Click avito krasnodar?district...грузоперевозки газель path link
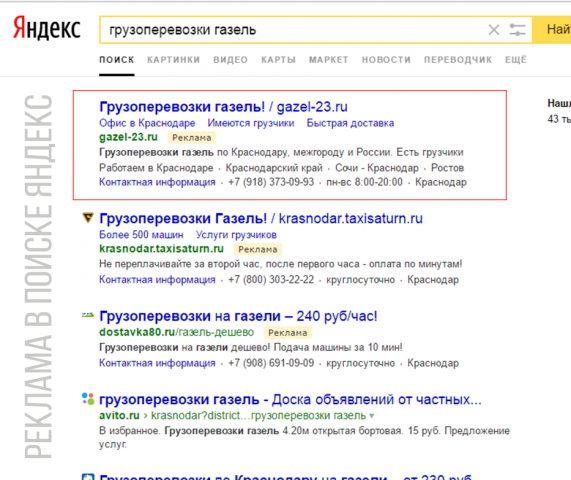The height and width of the screenshot is (480, 571). coord(259,416)
